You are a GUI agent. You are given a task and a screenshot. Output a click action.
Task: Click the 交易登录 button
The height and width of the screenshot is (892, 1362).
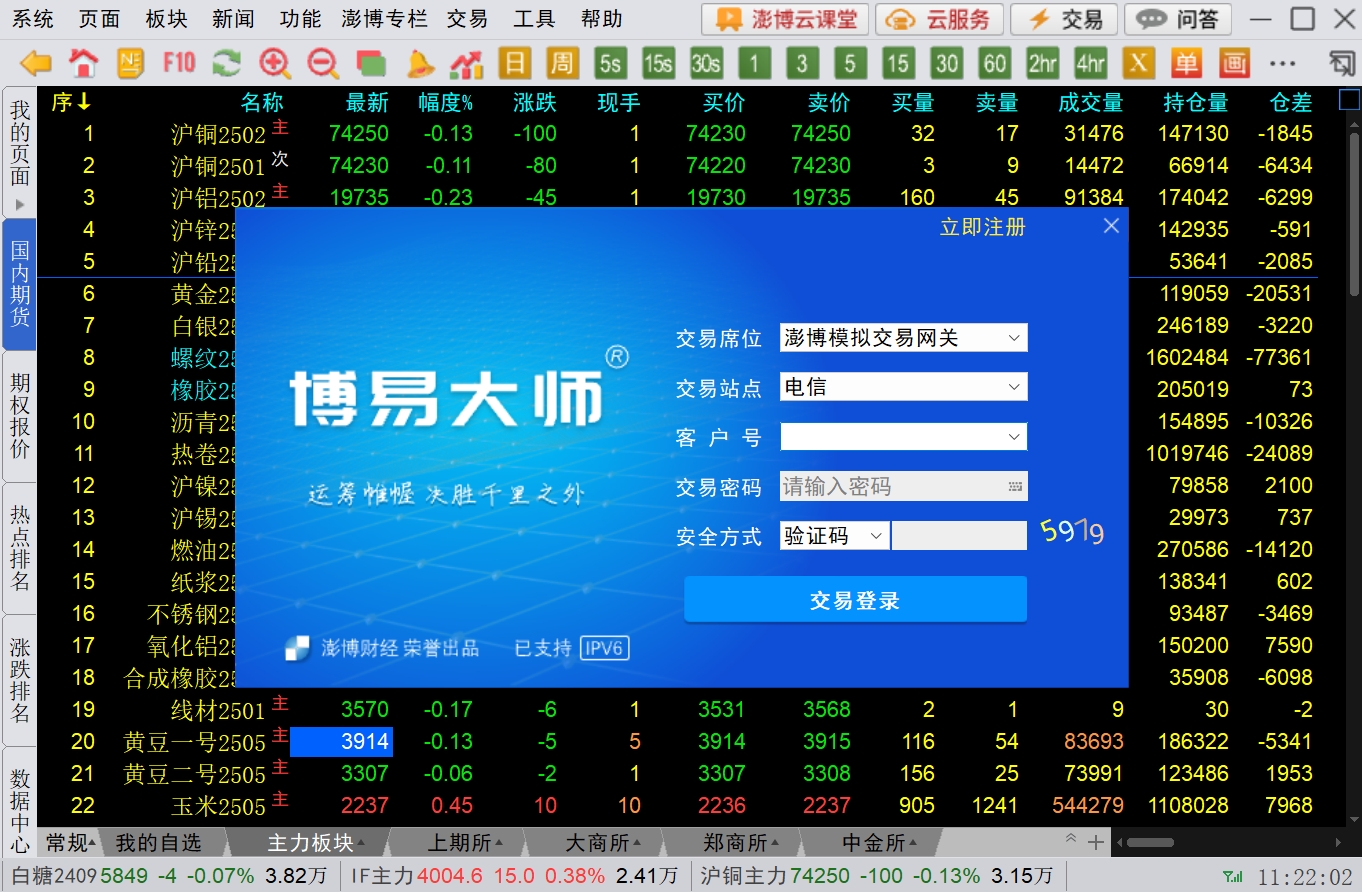coord(855,600)
